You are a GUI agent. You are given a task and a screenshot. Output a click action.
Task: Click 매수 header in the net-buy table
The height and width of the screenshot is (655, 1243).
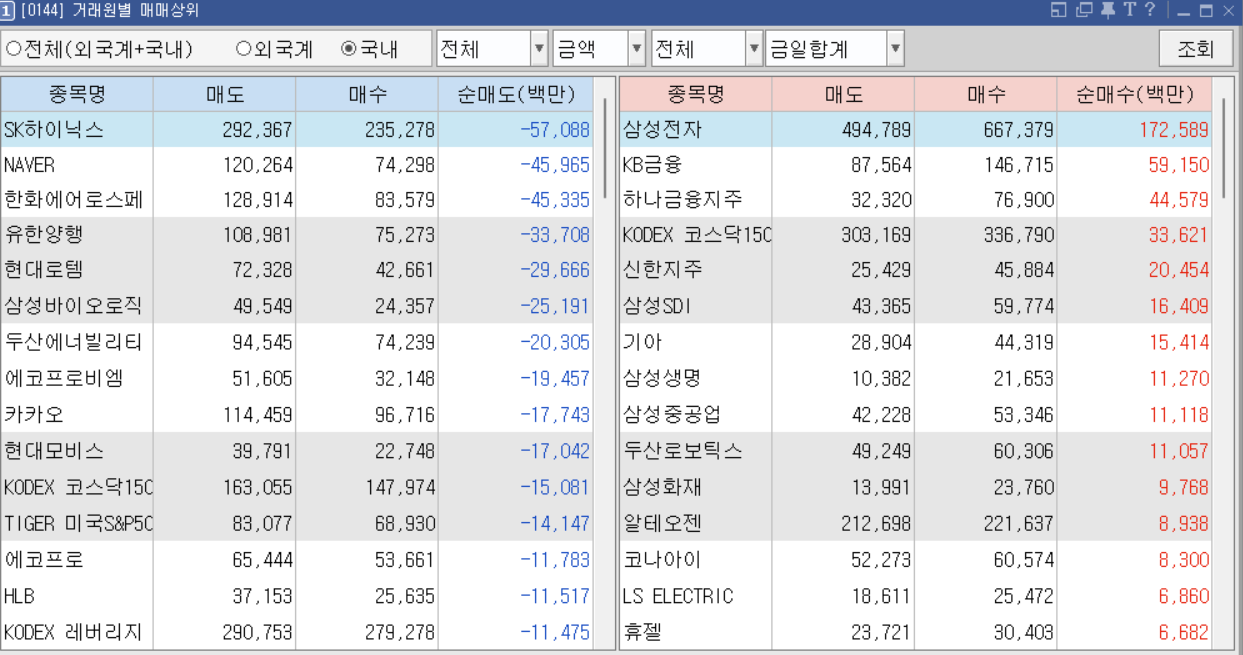986,95
